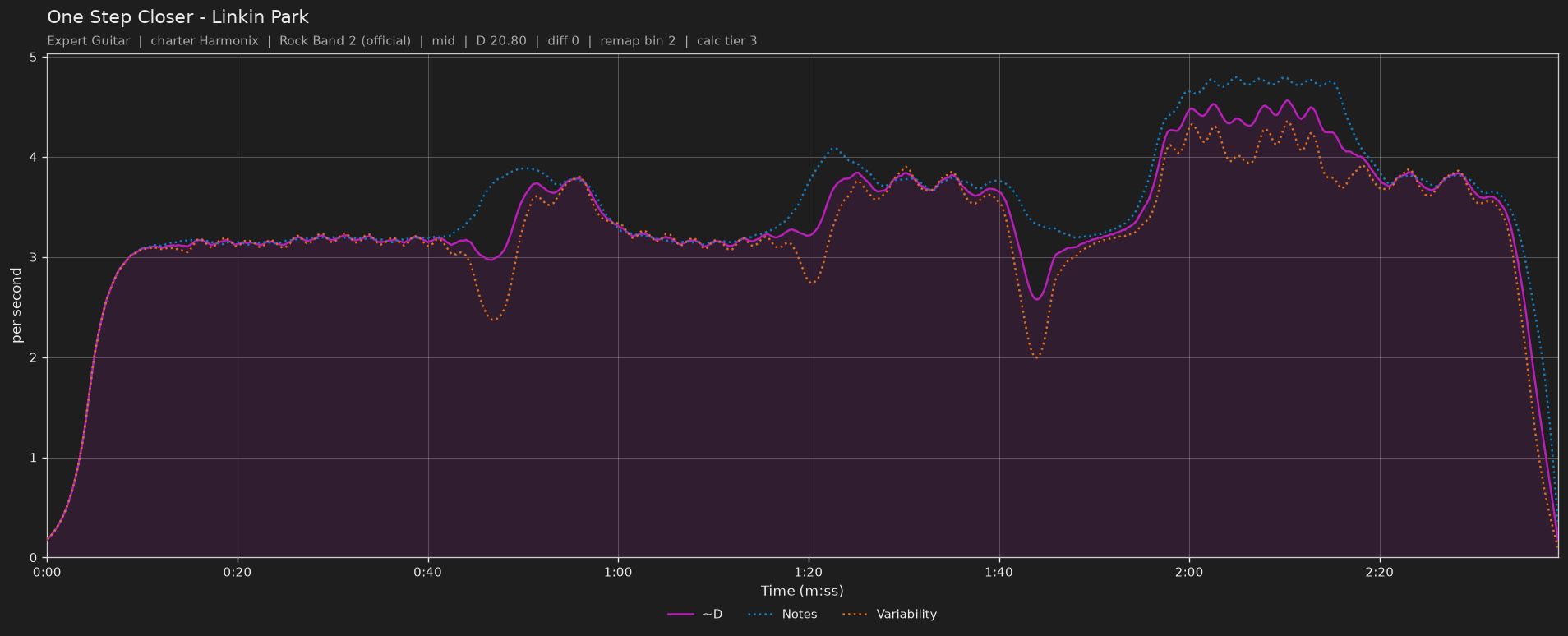The width and height of the screenshot is (1568, 636).
Task: Click "Rock Band 2 (official)" in the subtitle
Action: pyautogui.click(x=345, y=40)
